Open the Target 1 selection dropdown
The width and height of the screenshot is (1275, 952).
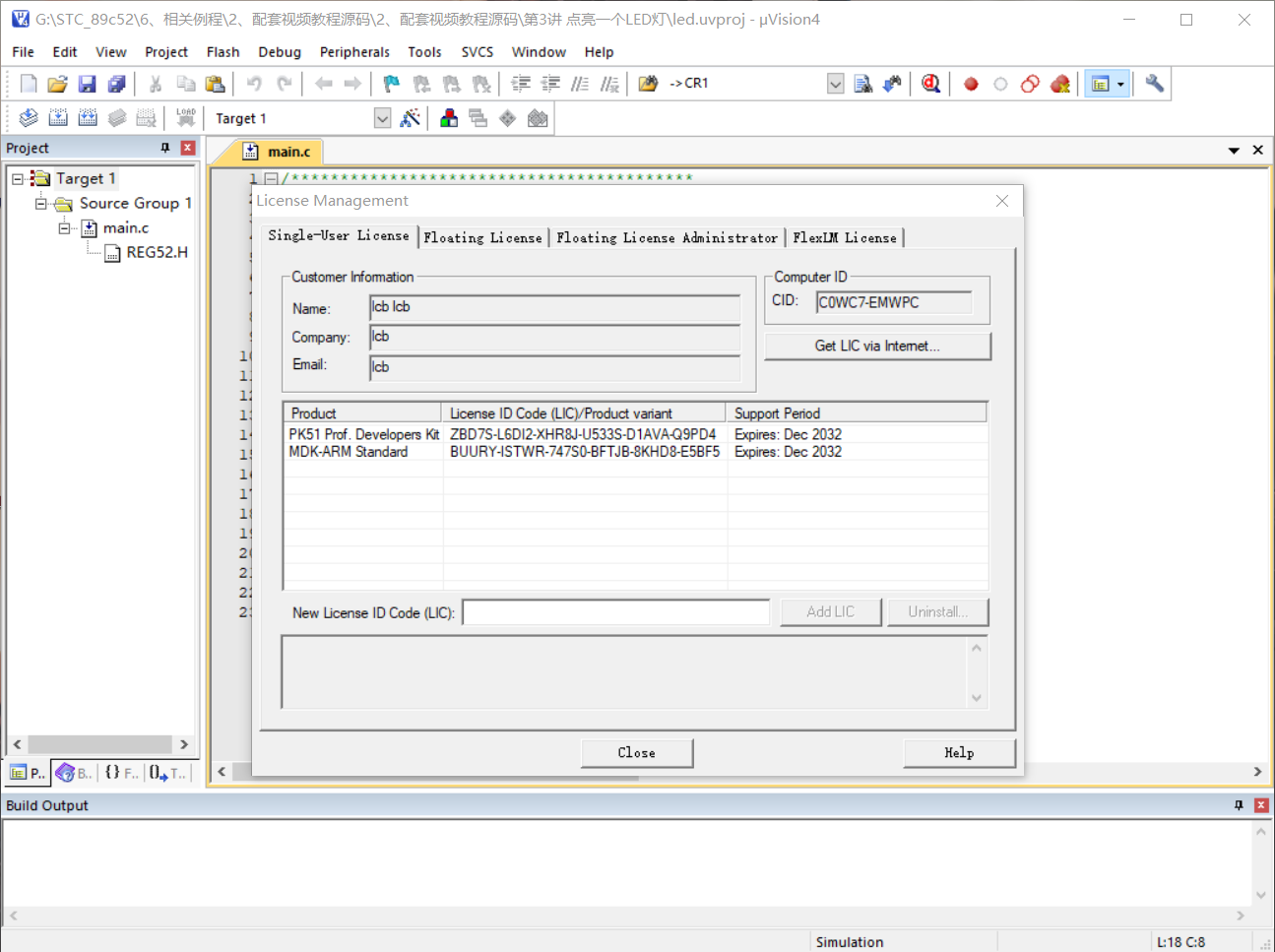pos(382,118)
